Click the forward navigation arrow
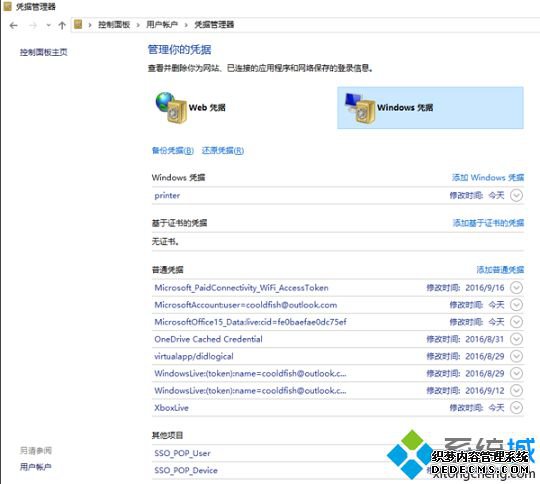The width and height of the screenshot is (540, 484). pos(33,25)
